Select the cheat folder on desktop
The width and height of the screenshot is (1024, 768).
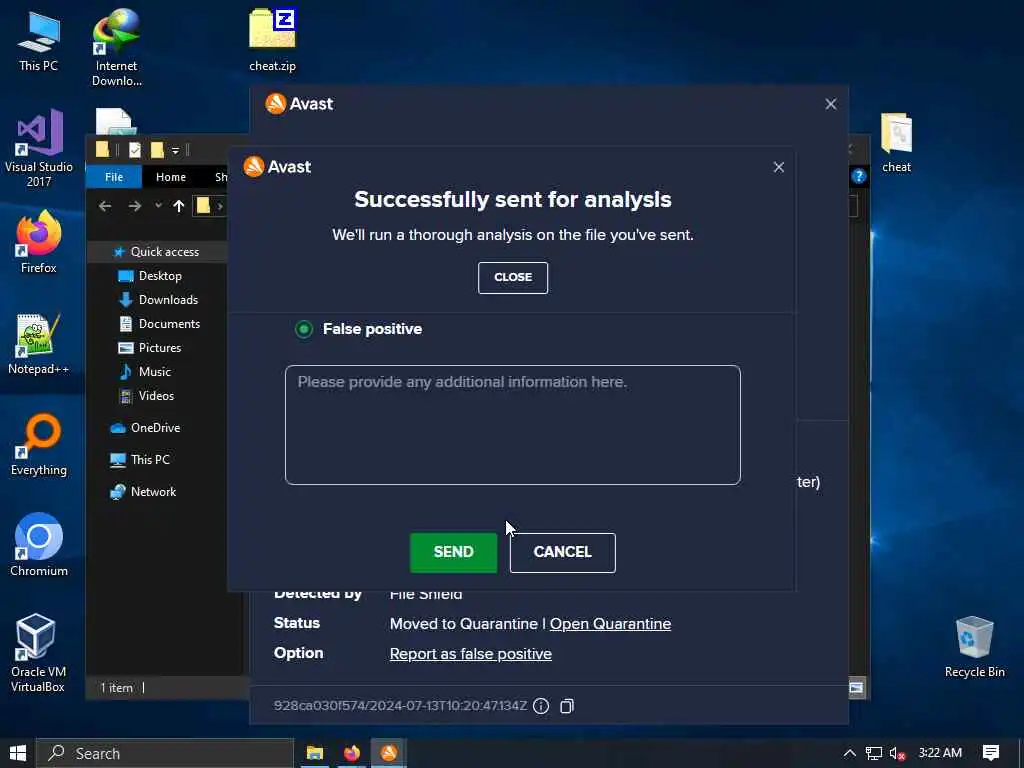896,142
